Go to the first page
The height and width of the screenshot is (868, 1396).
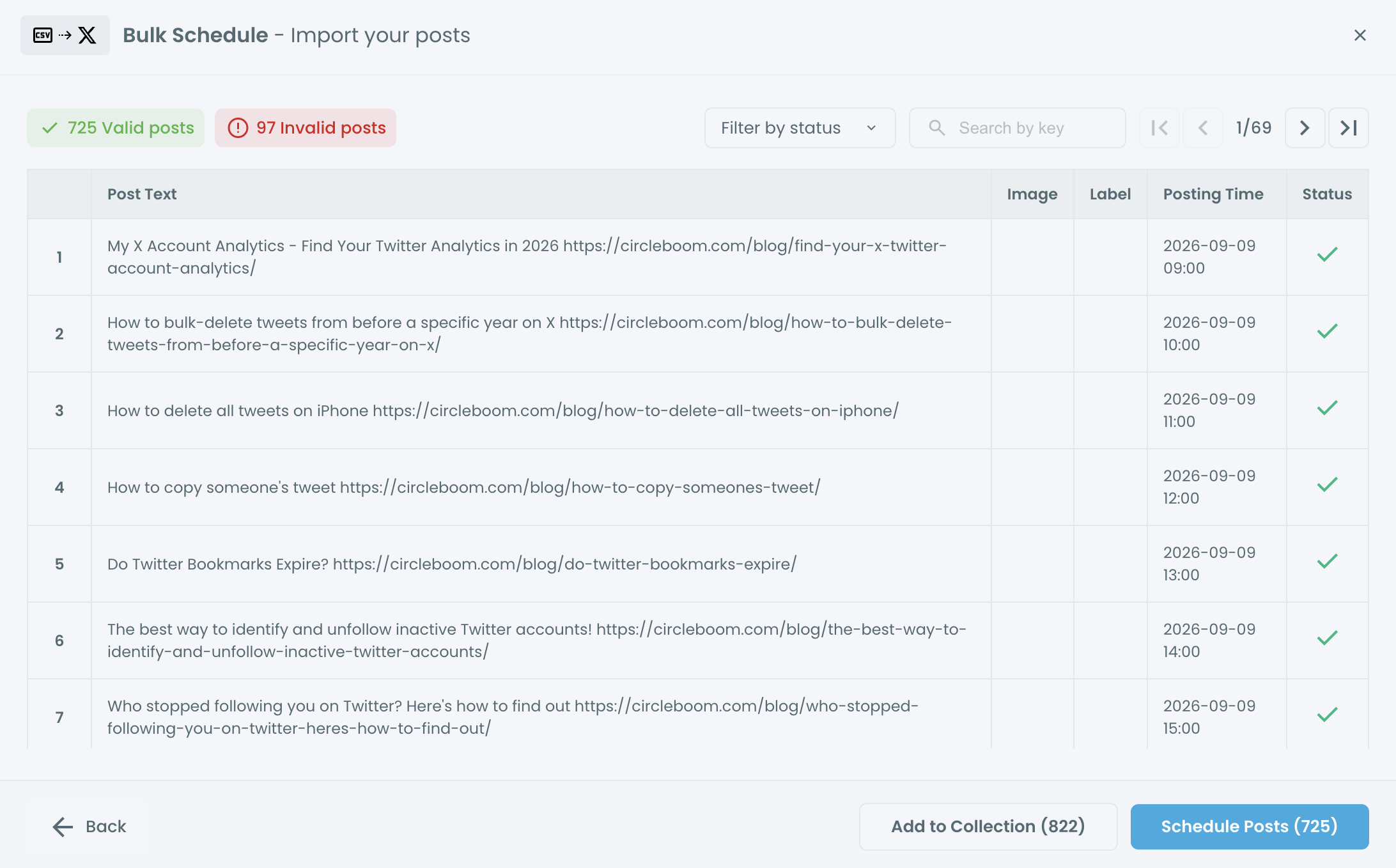point(1159,128)
